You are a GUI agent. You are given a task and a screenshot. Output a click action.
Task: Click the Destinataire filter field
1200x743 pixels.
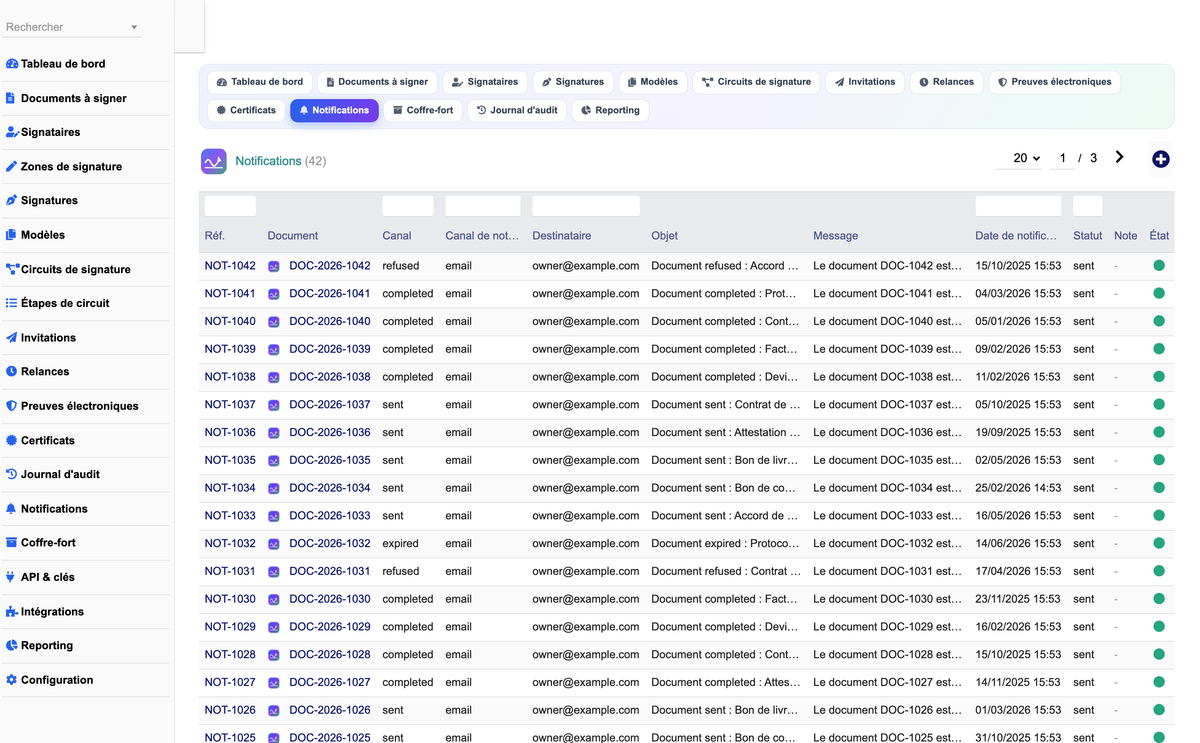tap(586, 206)
